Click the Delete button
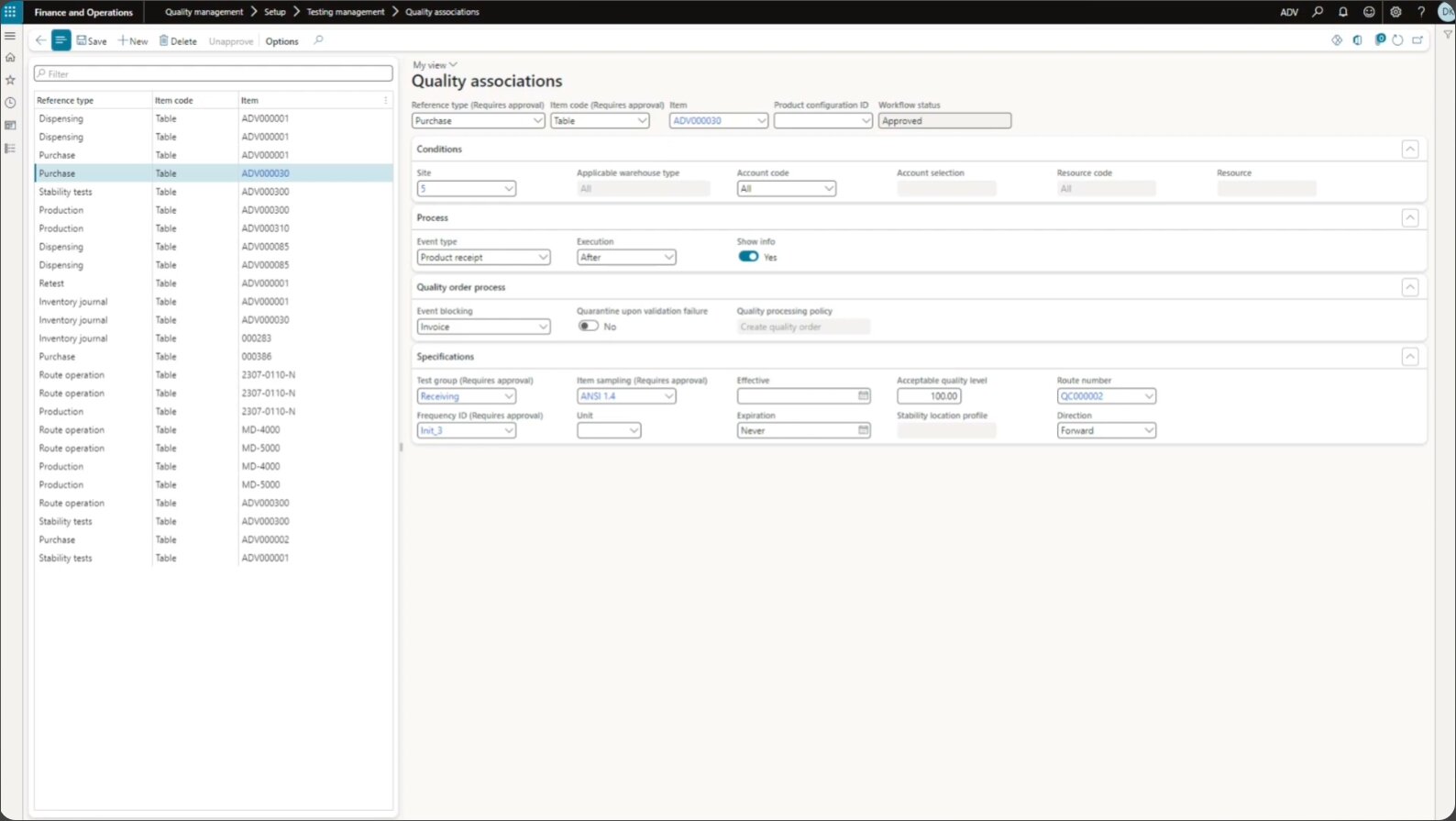The image size is (1456, 821). [x=178, y=41]
